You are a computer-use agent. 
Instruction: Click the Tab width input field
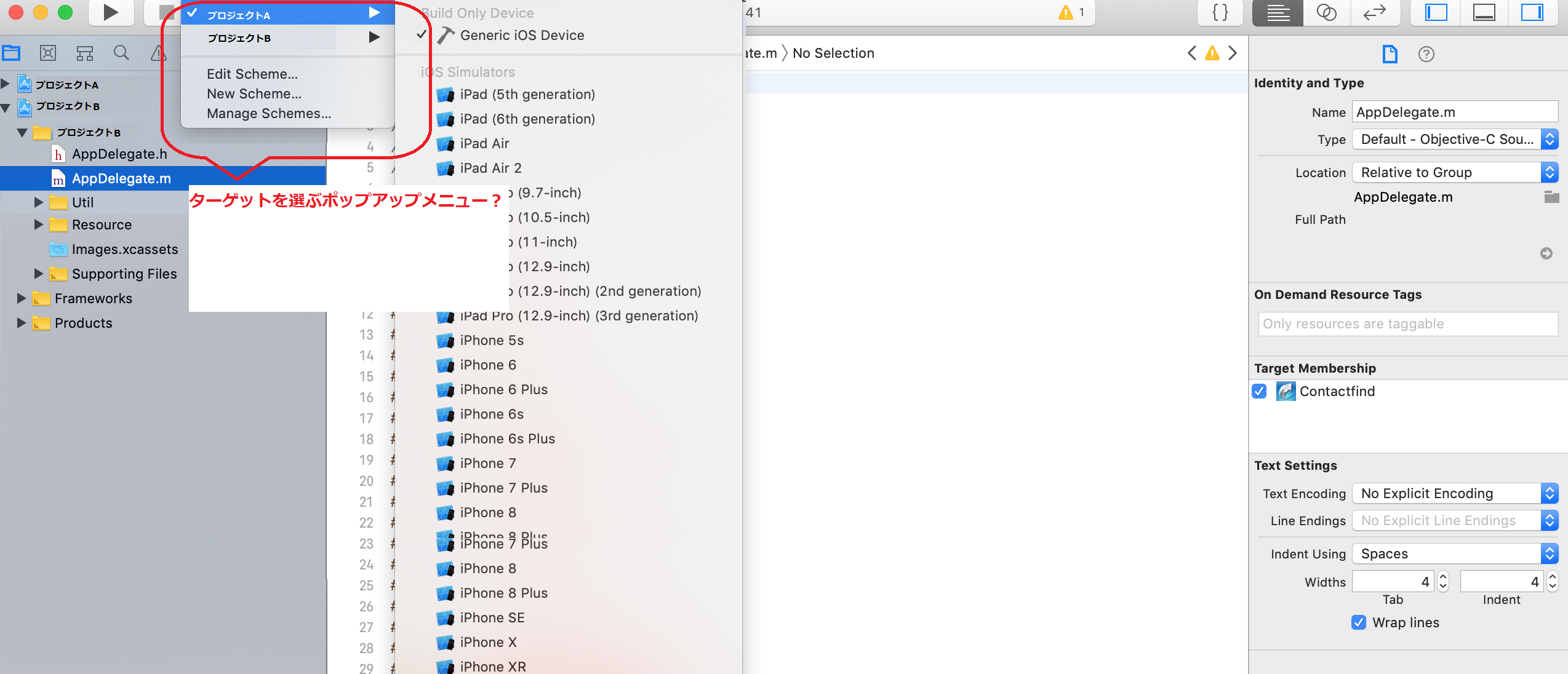click(1393, 581)
